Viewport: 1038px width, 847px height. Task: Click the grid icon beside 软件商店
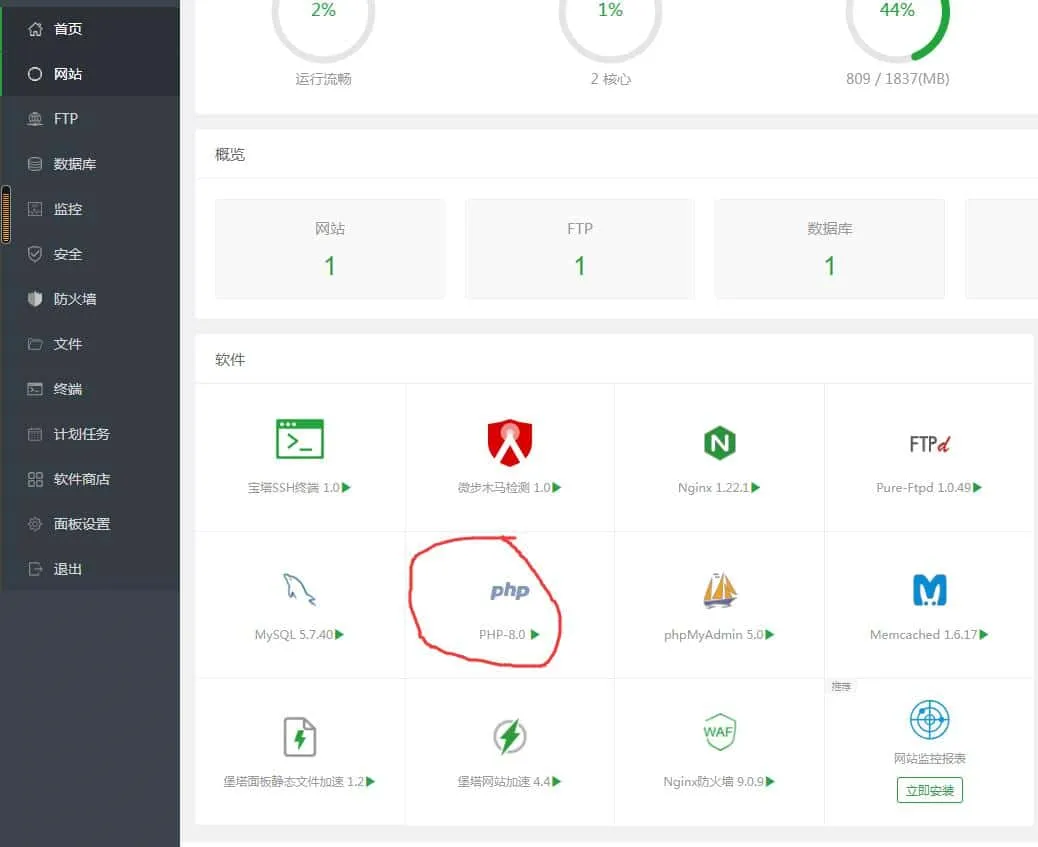pyautogui.click(x=35, y=479)
